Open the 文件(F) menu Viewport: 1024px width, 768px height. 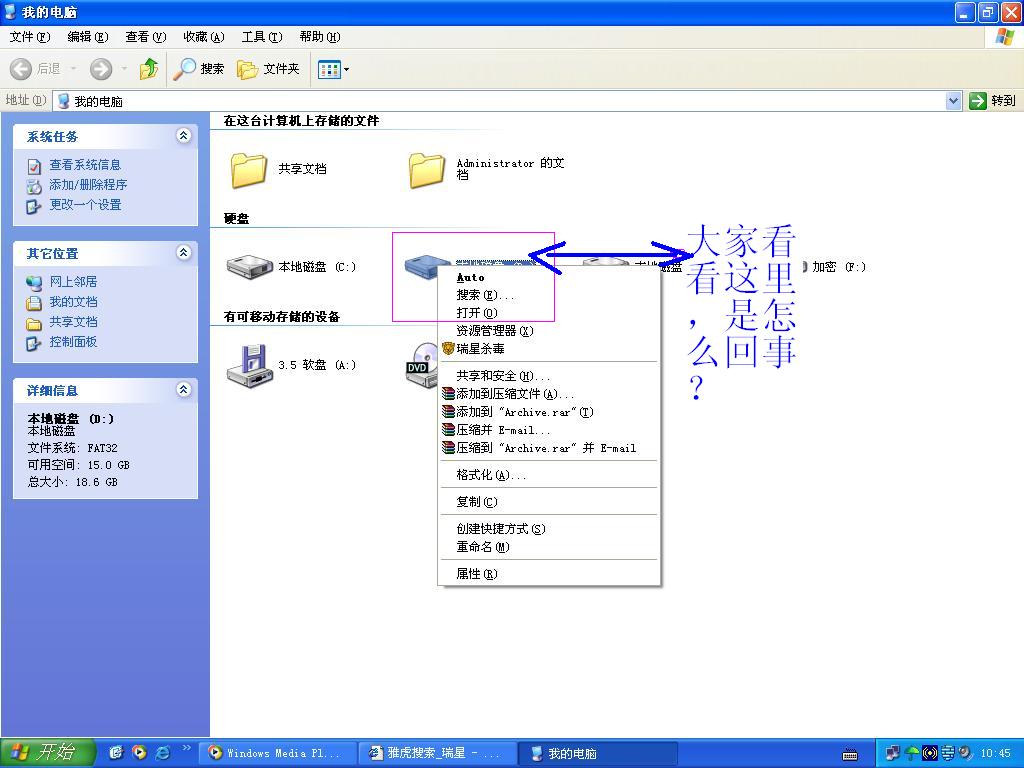pyautogui.click(x=30, y=37)
